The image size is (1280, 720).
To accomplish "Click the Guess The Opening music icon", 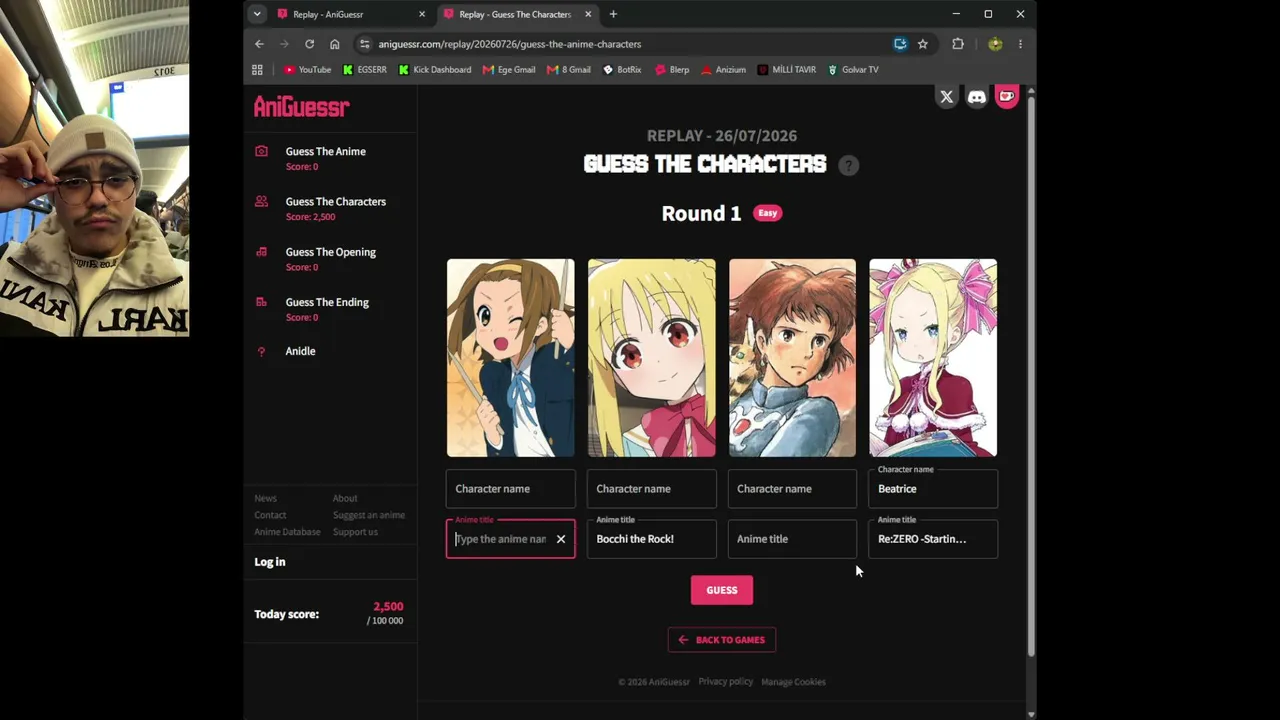I will [261, 252].
